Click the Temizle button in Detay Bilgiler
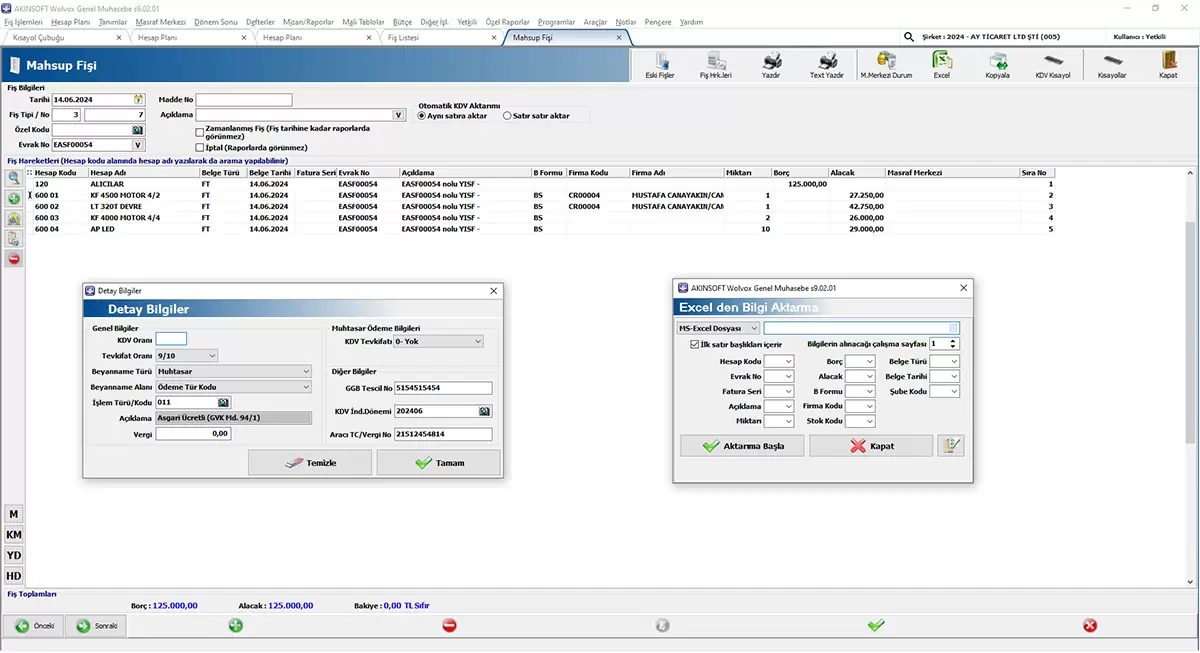1200x653 pixels. coord(310,463)
